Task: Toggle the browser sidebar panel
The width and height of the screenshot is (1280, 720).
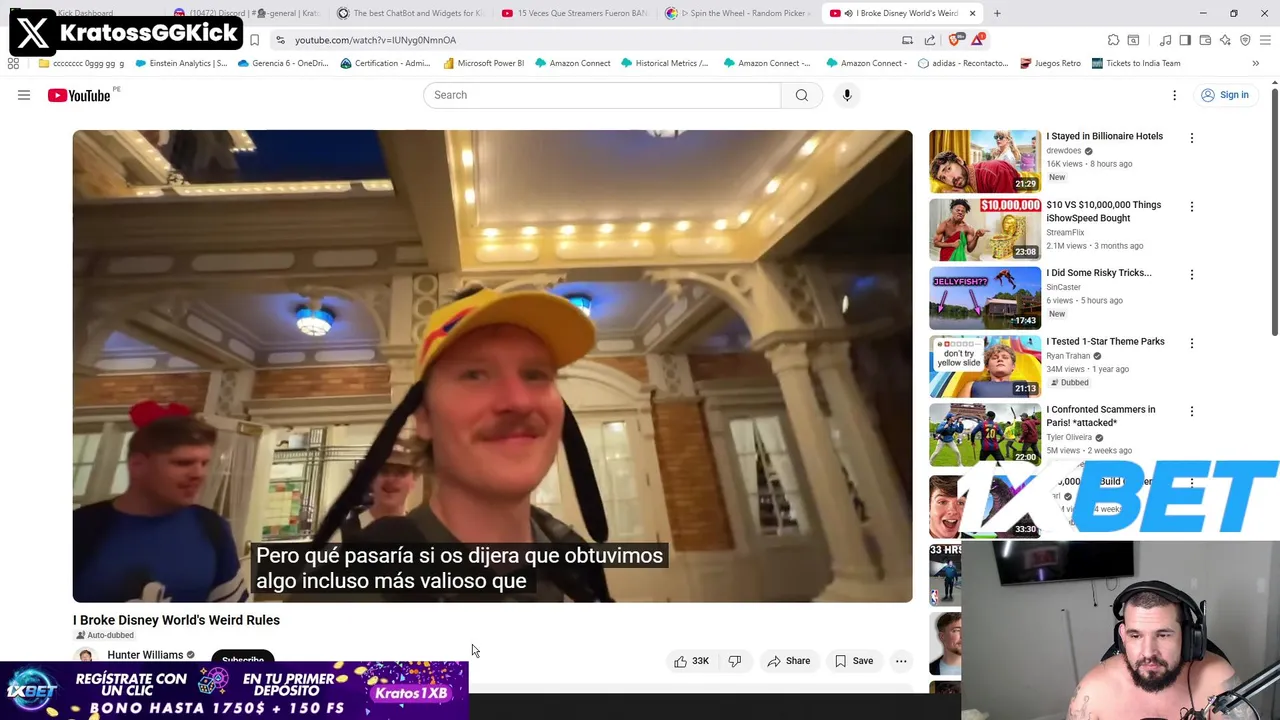Action: pyautogui.click(x=1185, y=40)
